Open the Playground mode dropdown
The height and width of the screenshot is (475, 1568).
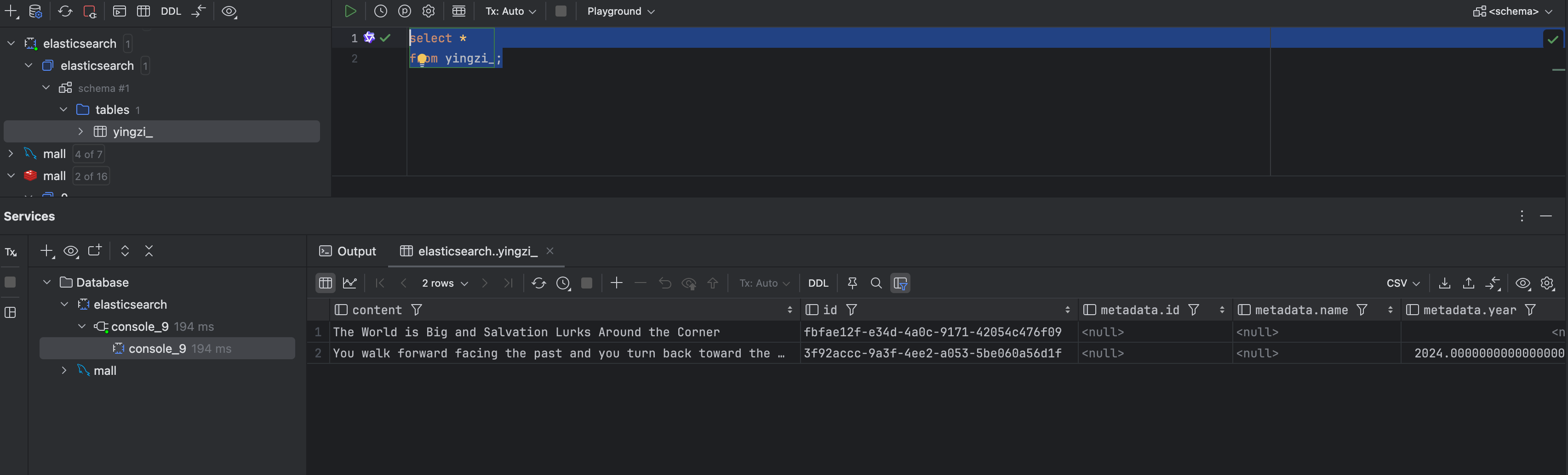point(621,11)
